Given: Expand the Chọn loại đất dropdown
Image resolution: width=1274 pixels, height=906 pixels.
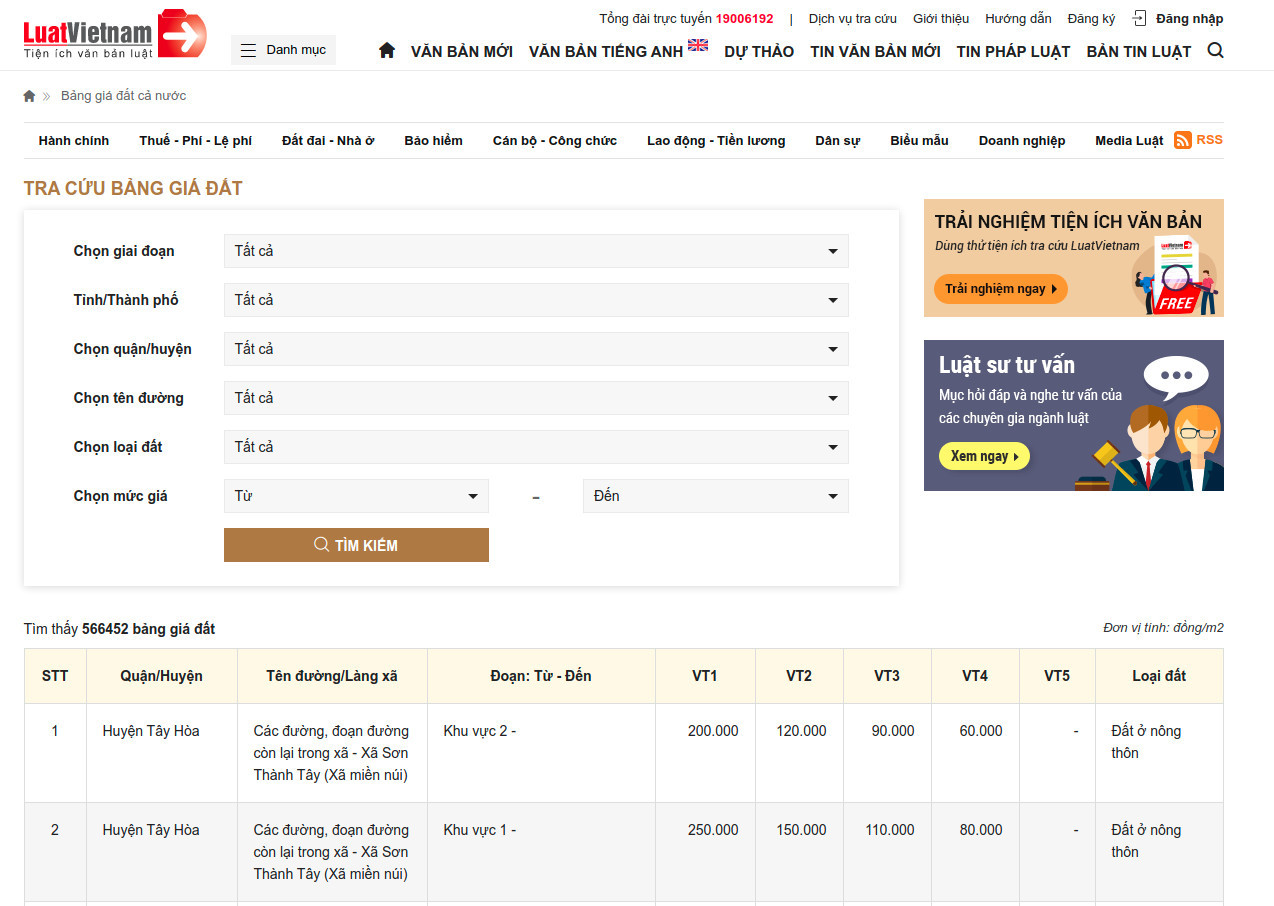Looking at the screenshot, I should pyautogui.click(x=536, y=447).
